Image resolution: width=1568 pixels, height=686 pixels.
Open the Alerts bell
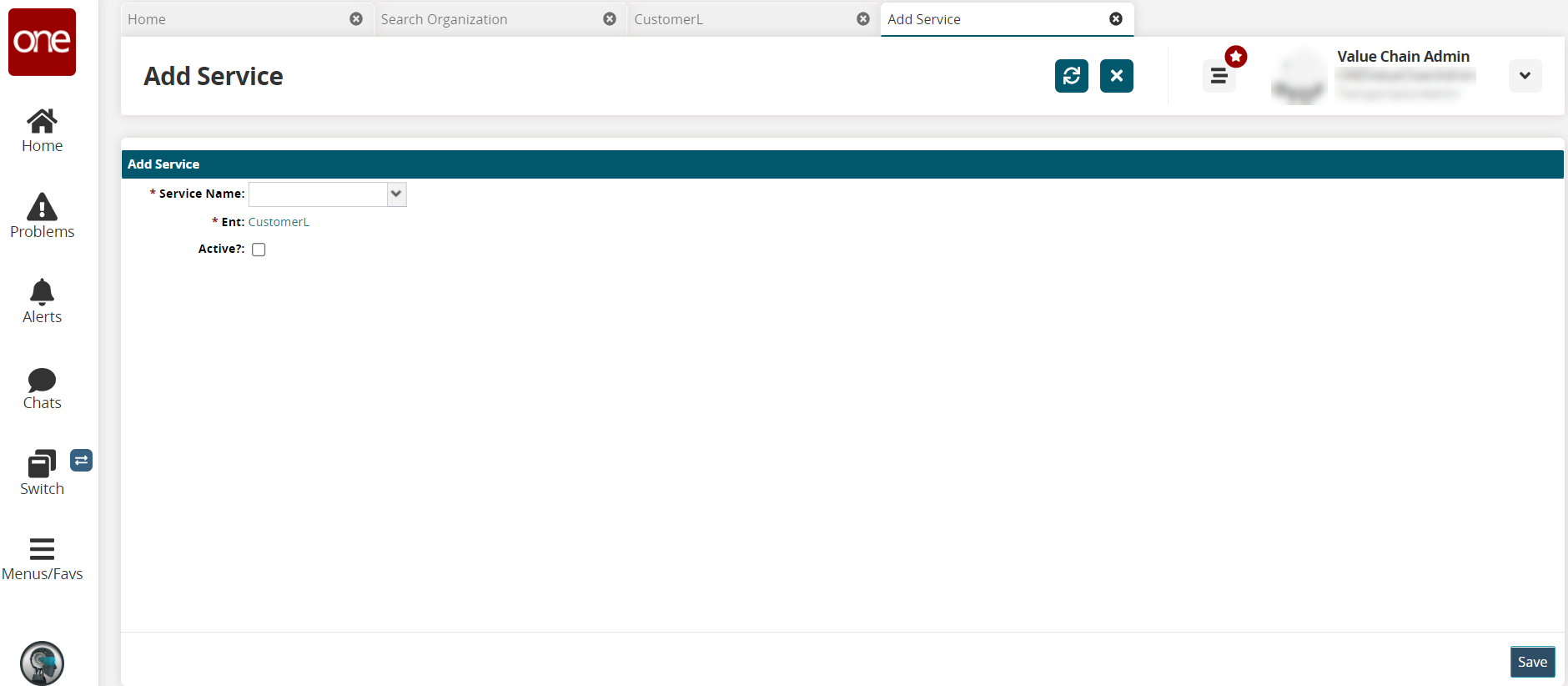42,302
